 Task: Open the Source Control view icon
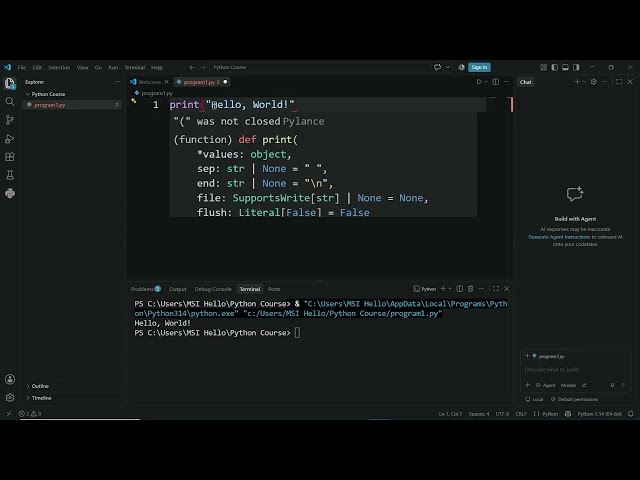tap(10, 120)
